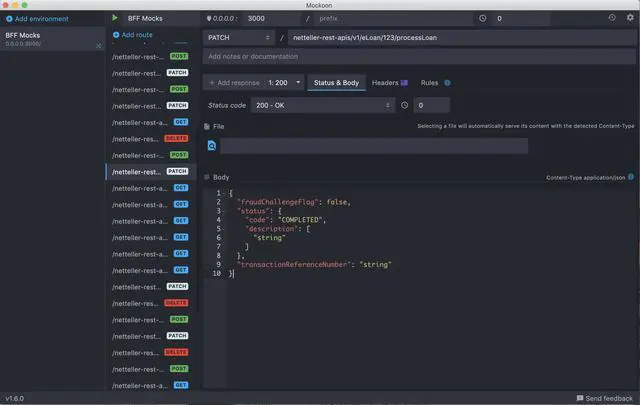Click the Content-Type application/json label

pyautogui.click(x=585, y=178)
